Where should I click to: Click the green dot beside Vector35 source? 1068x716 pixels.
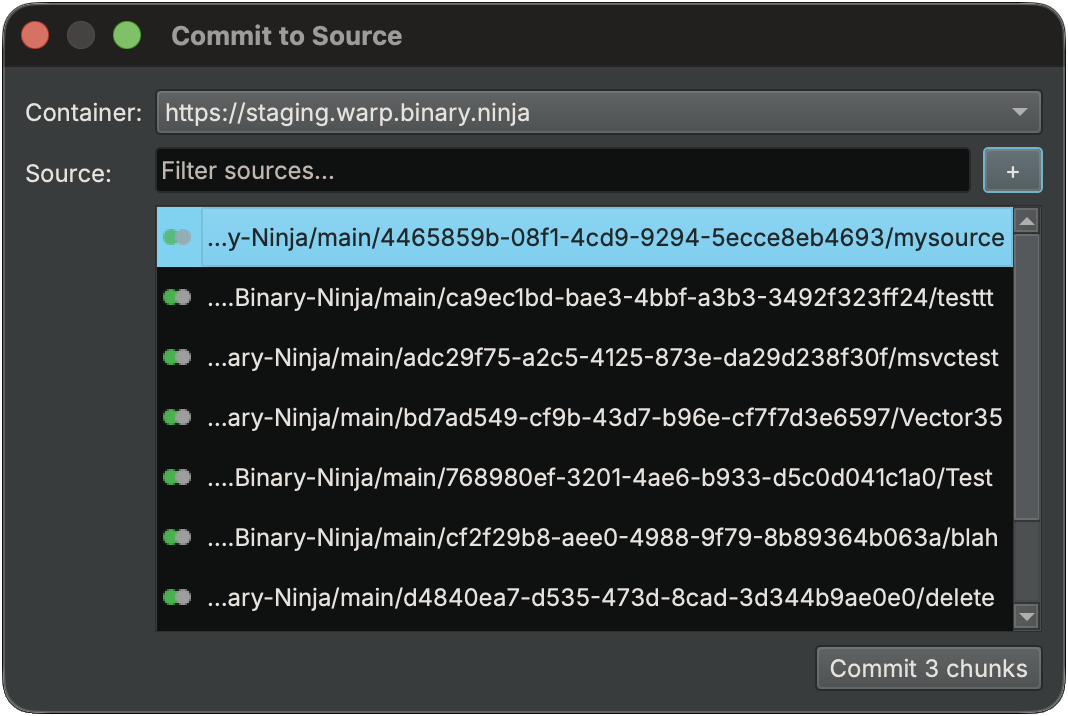(x=177, y=417)
